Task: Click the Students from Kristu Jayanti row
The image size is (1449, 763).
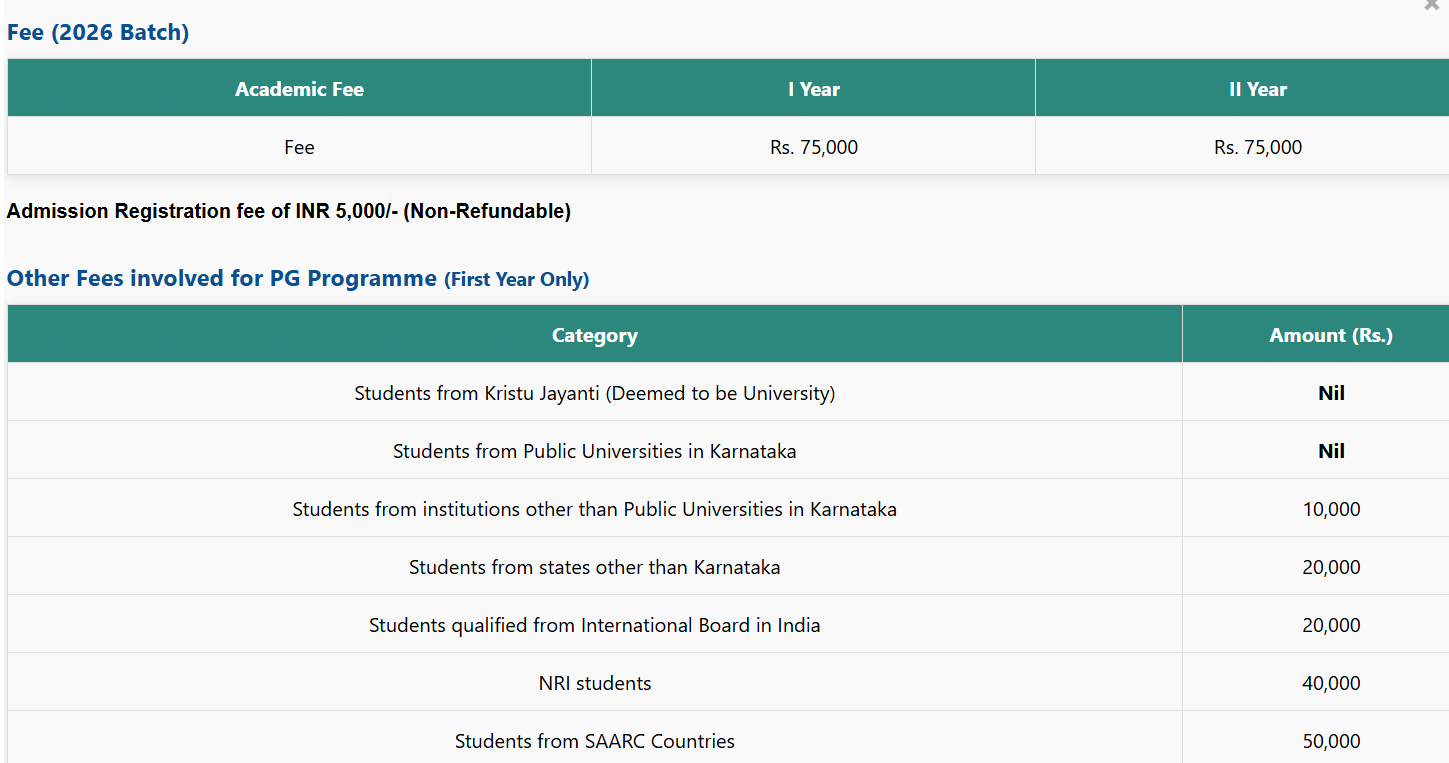Action: point(594,393)
